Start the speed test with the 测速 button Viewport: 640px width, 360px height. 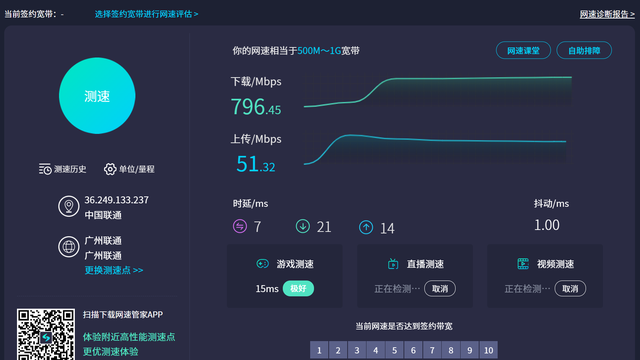tap(97, 96)
